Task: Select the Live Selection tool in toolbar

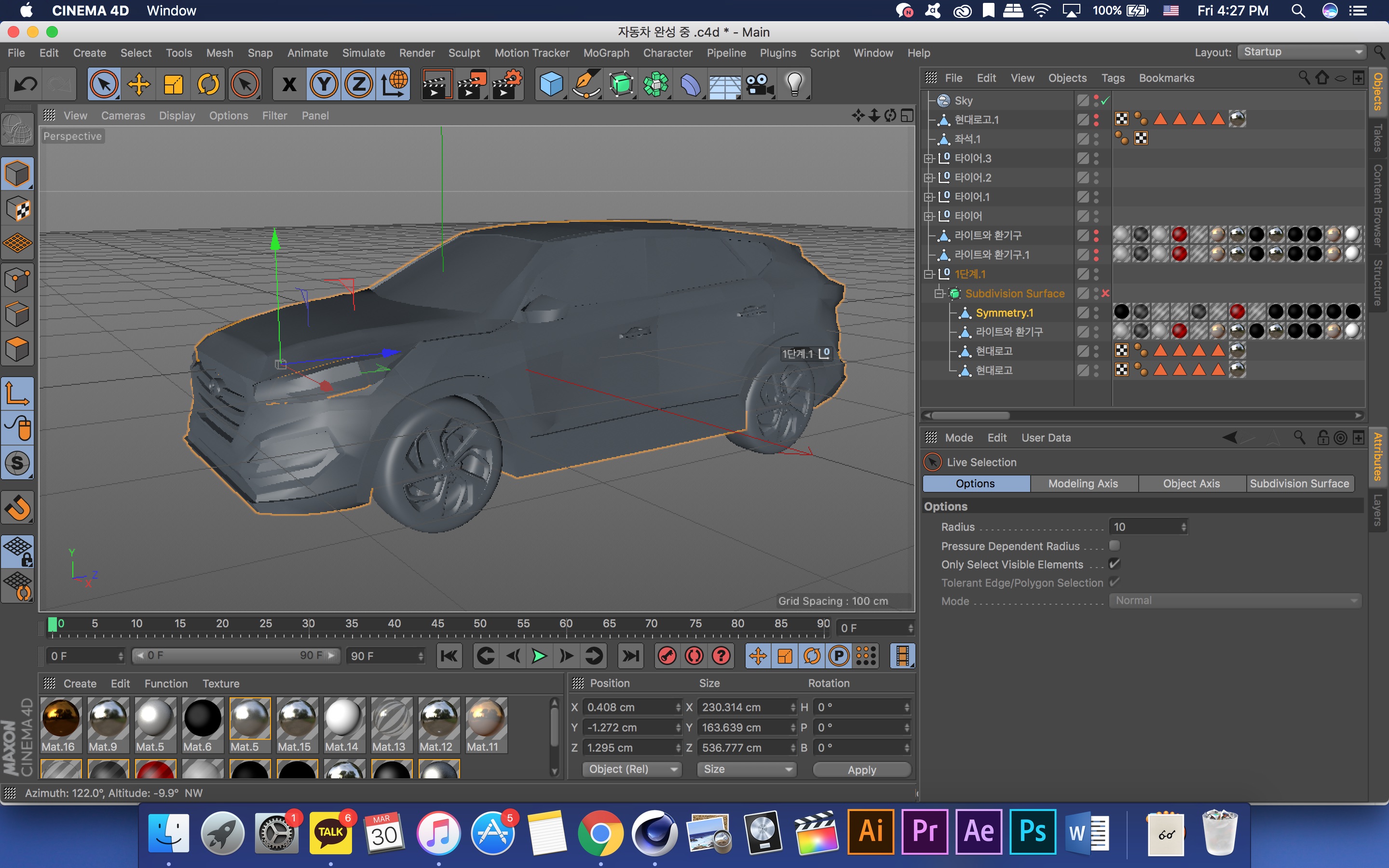Action: 104,84
